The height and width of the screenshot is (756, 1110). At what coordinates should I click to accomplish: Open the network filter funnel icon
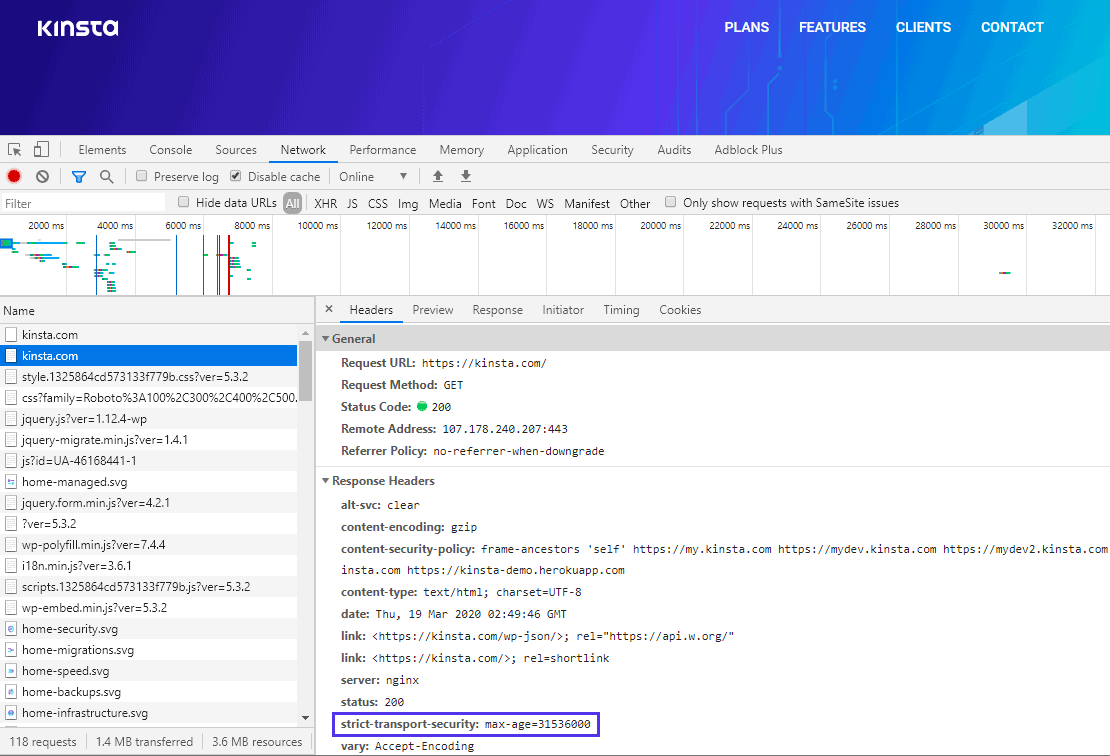(79, 176)
